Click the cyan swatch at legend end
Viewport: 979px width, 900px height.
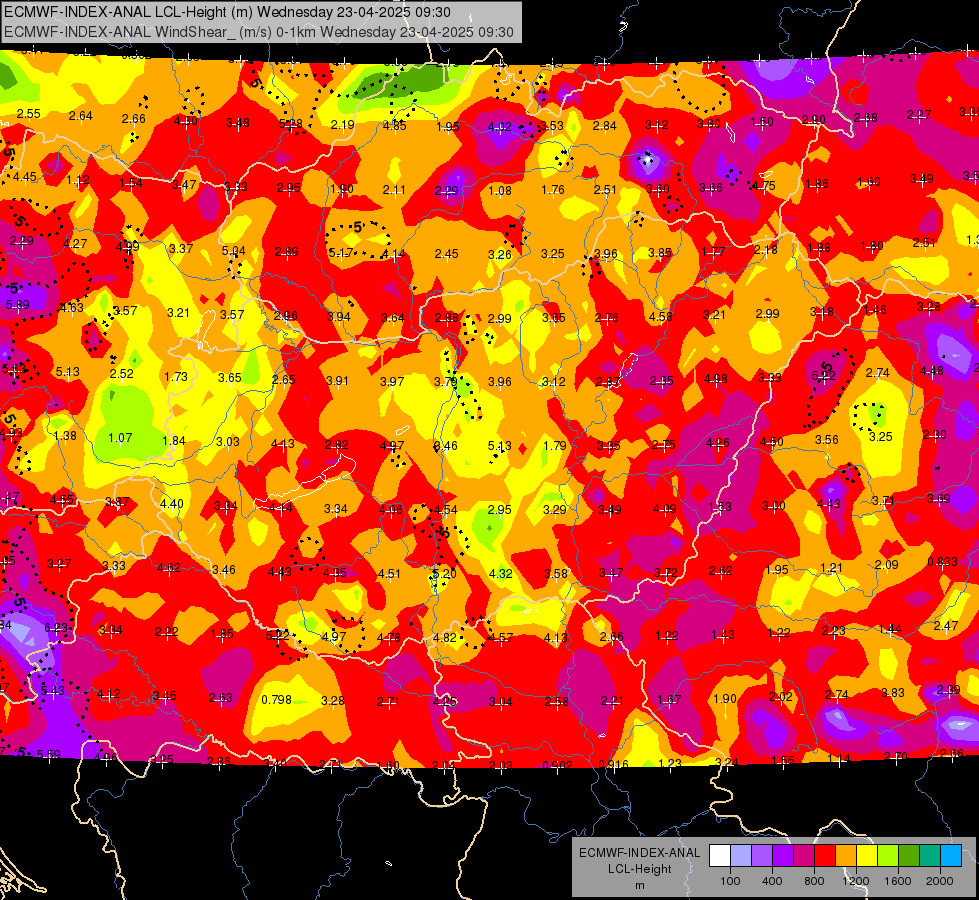[951, 856]
